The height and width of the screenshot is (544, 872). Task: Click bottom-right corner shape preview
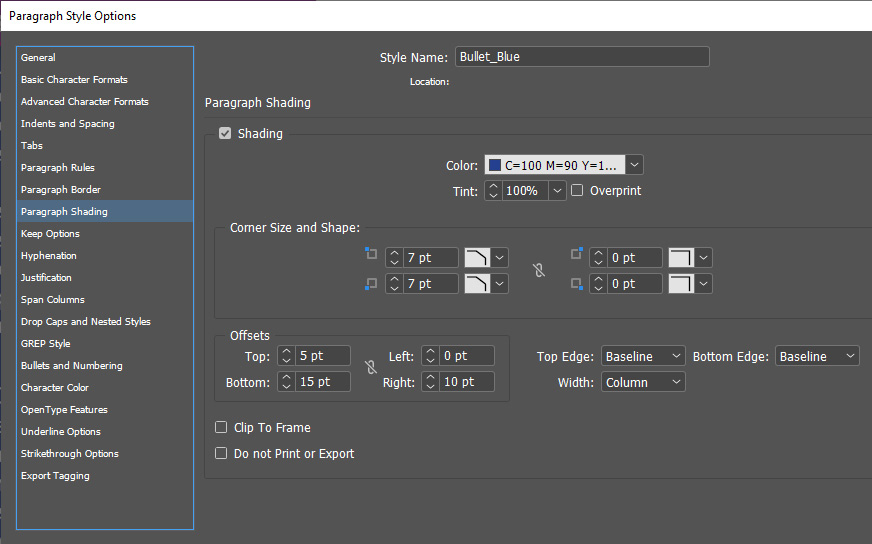click(x=681, y=284)
